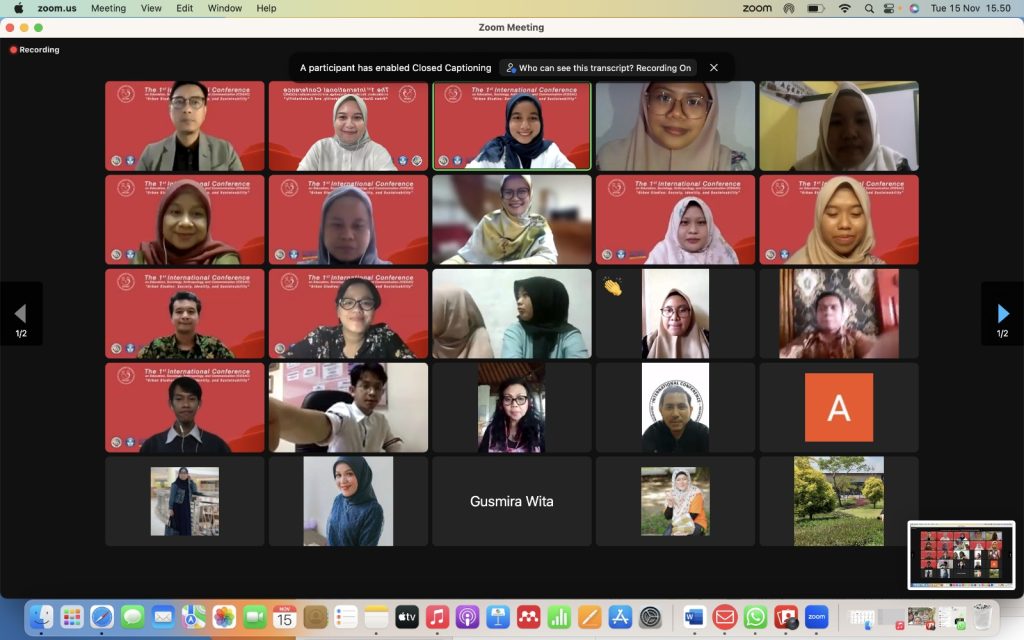Click the red Recording indicator

pyautogui.click(x=35, y=49)
